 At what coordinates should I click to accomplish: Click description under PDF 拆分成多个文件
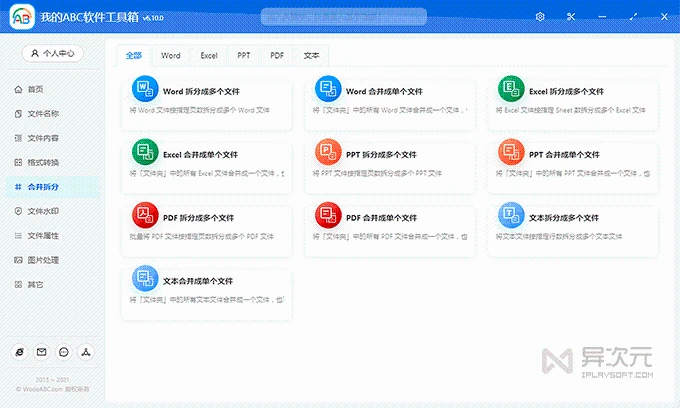(x=202, y=236)
